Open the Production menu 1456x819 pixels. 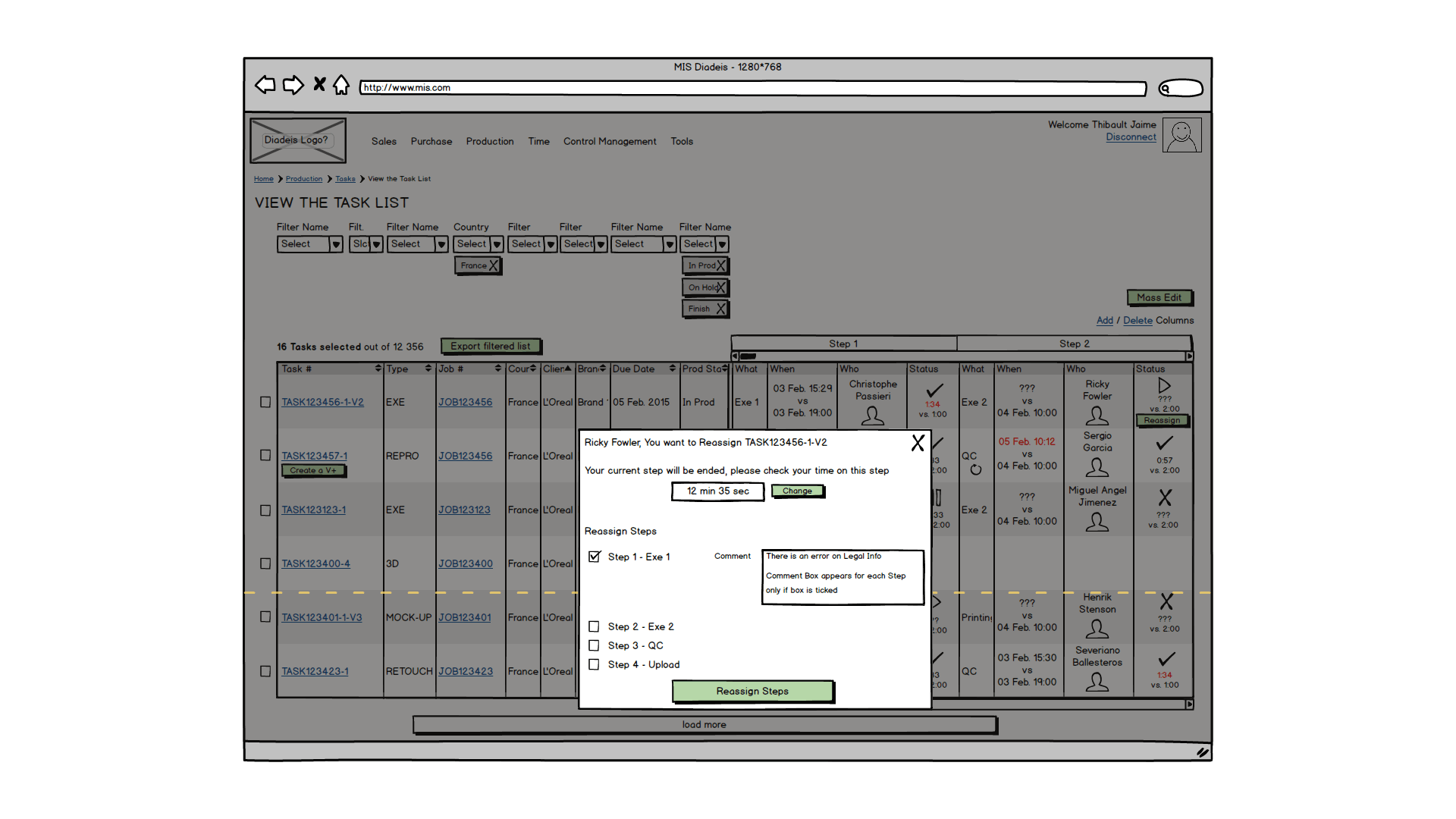(490, 141)
